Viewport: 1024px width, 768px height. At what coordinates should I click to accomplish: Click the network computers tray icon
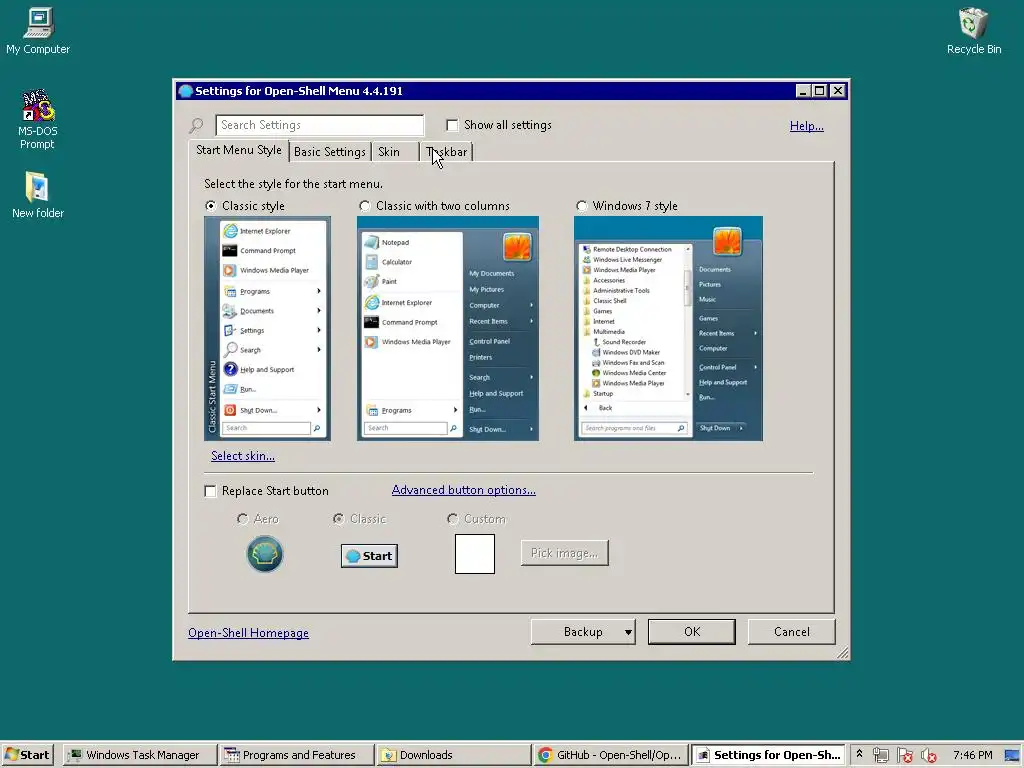[880, 755]
